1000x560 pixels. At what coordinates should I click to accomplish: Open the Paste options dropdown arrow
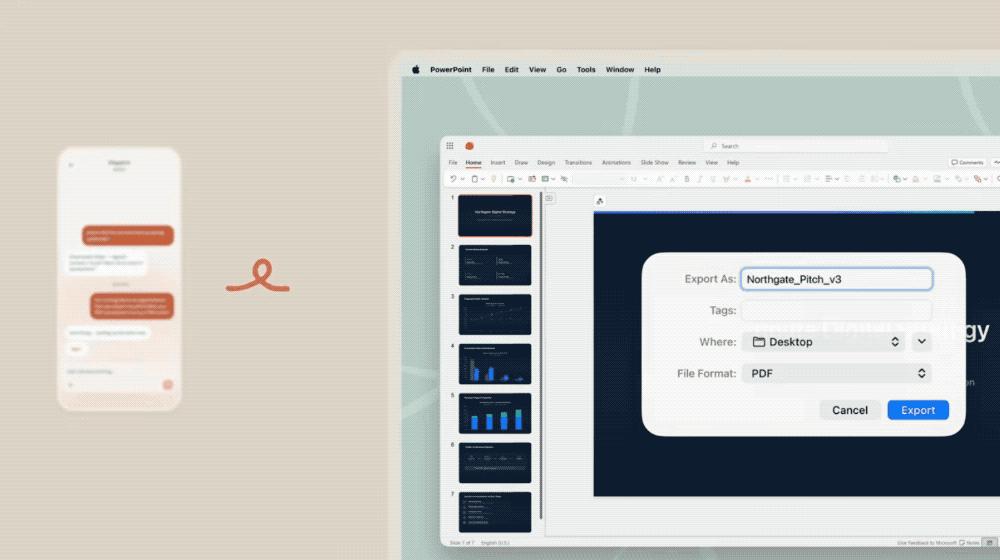483,179
